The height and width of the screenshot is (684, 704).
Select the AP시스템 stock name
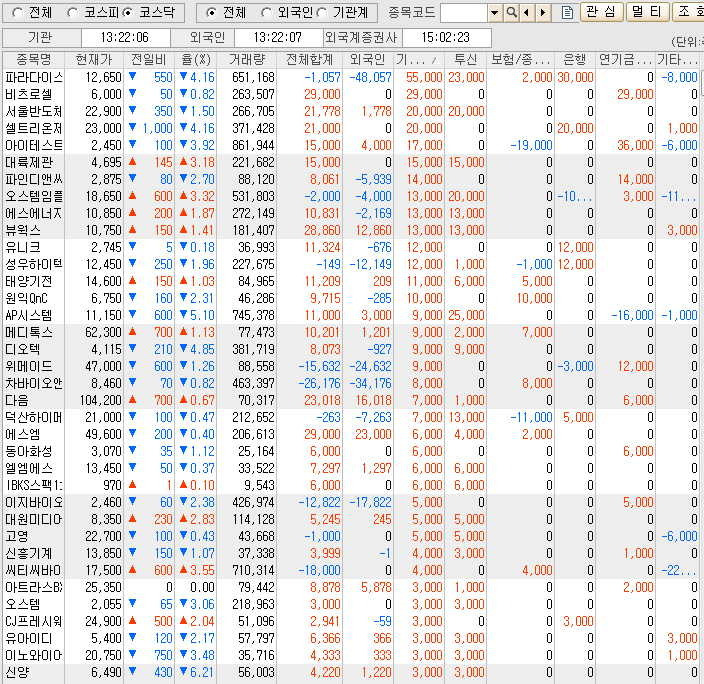click(29, 315)
